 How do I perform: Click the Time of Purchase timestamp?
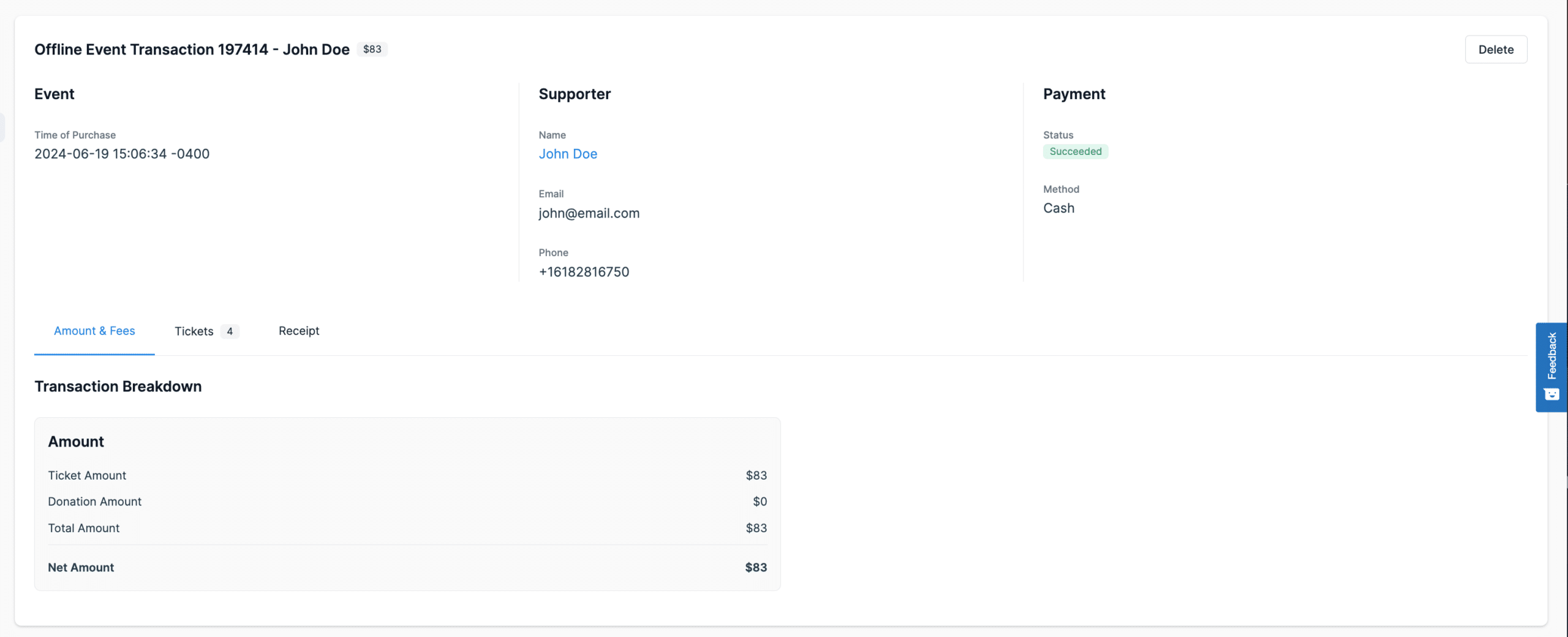(x=121, y=154)
